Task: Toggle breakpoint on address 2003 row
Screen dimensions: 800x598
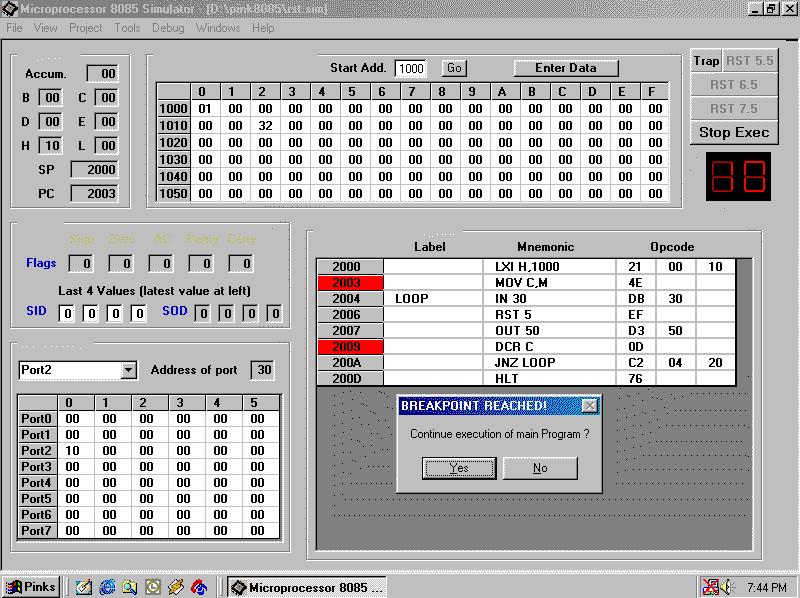Action: click(349, 283)
